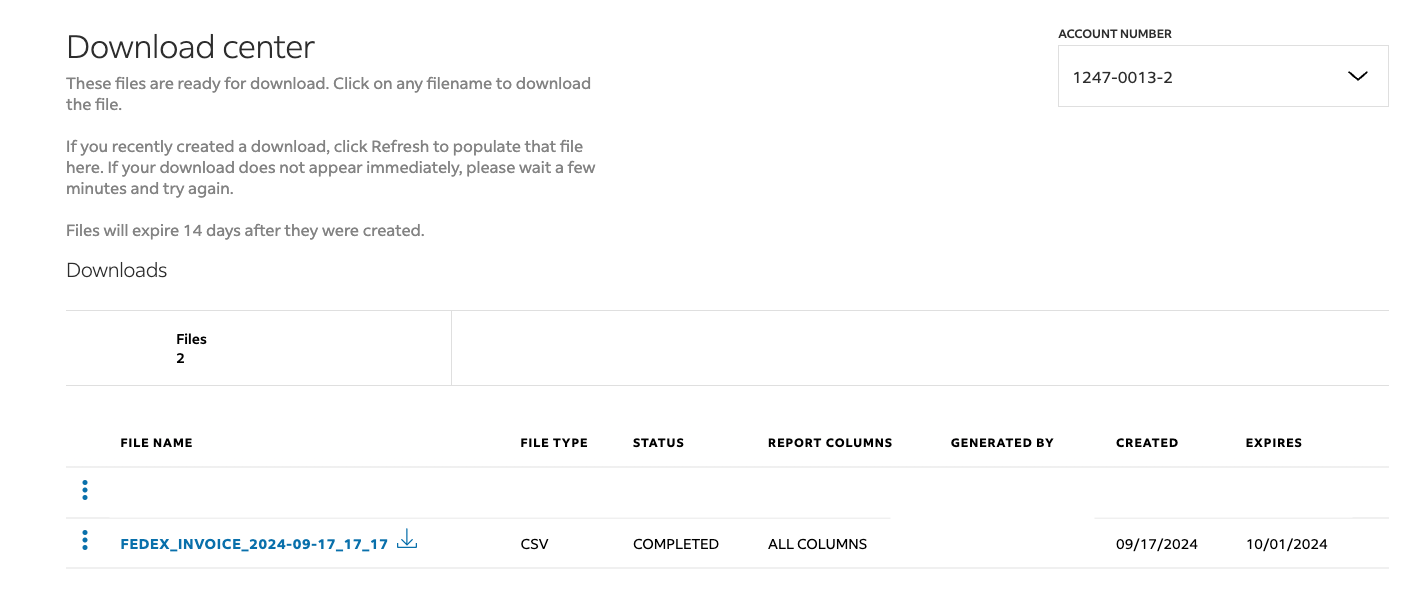Sort by the FILE NAME column header

tap(156, 443)
